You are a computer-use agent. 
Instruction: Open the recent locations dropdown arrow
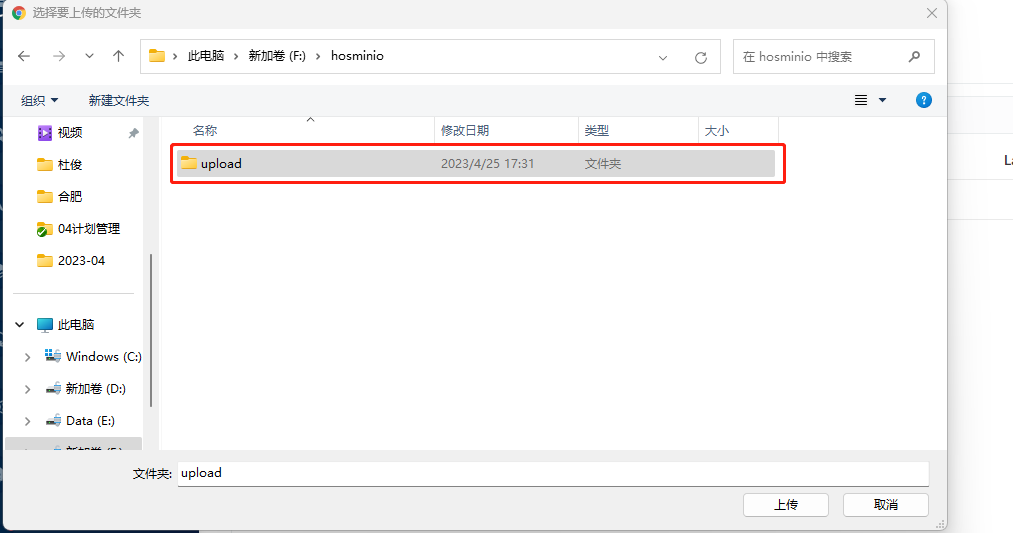pos(89,57)
